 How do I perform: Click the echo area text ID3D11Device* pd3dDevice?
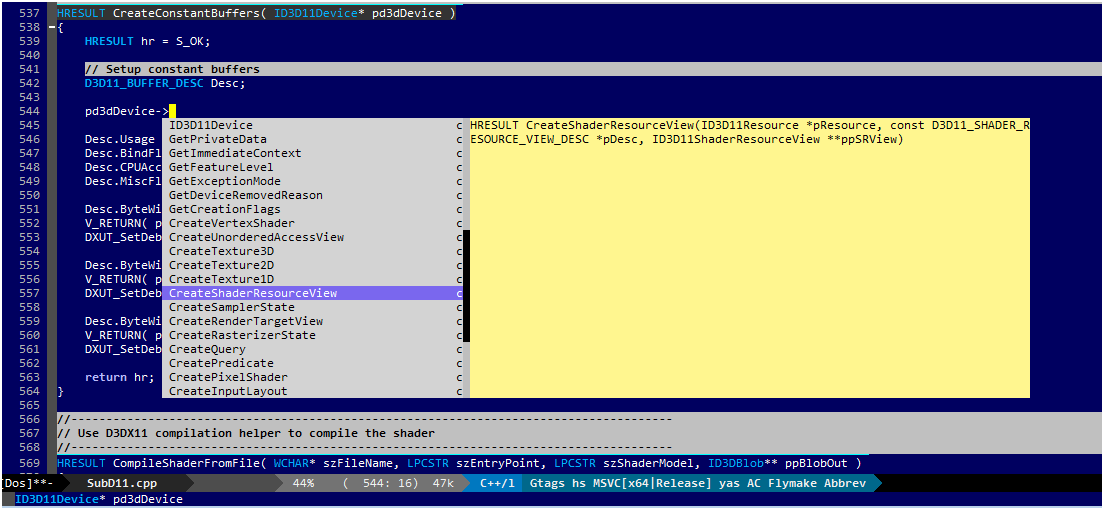99,499
